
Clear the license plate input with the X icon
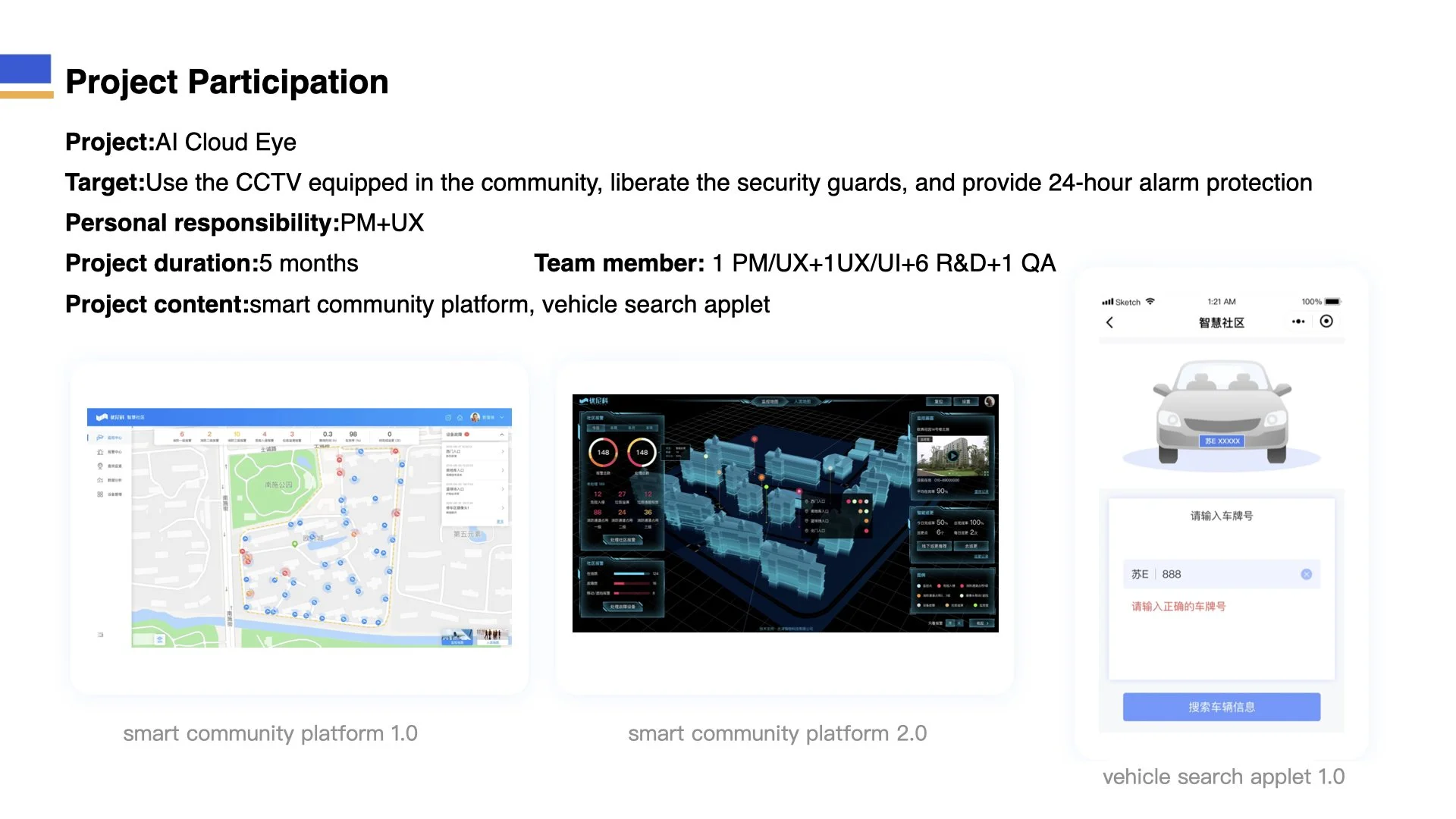tap(1307, 574)
